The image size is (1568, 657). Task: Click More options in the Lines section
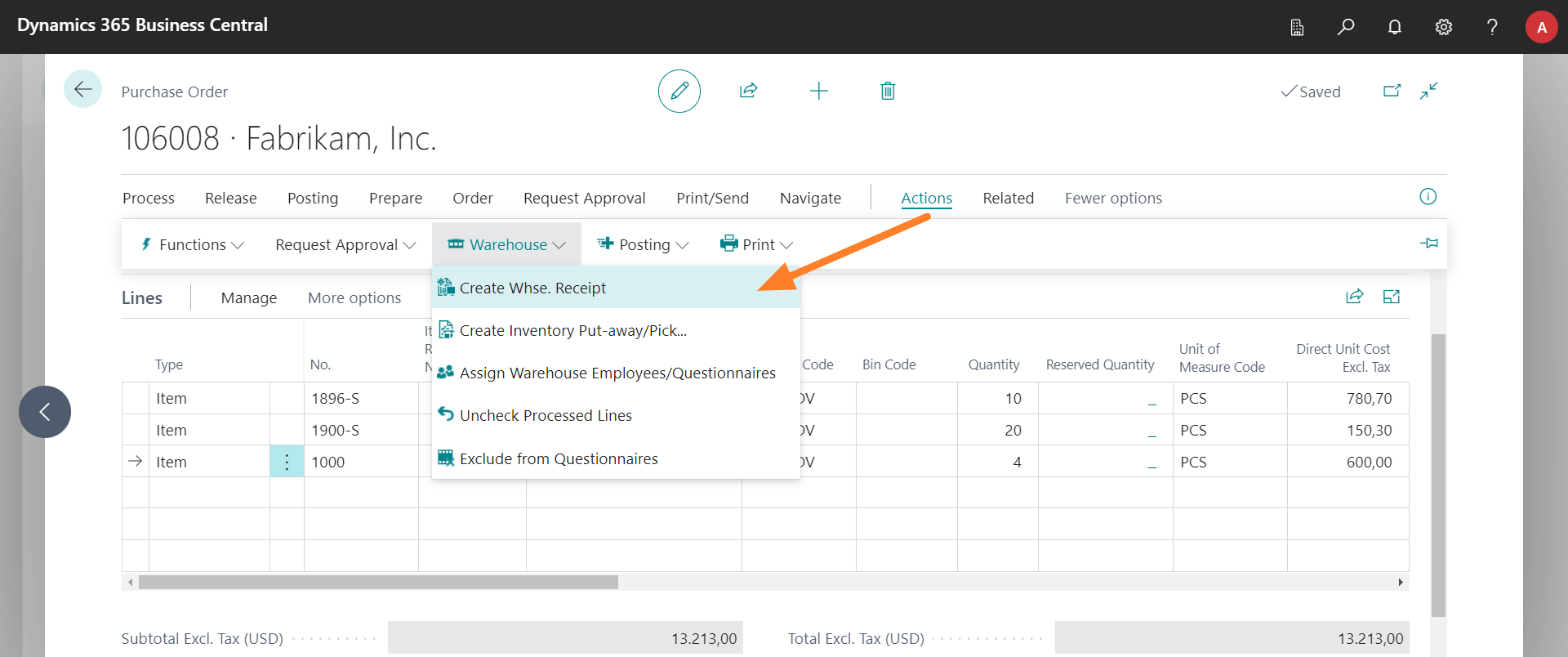pos(354,297)
